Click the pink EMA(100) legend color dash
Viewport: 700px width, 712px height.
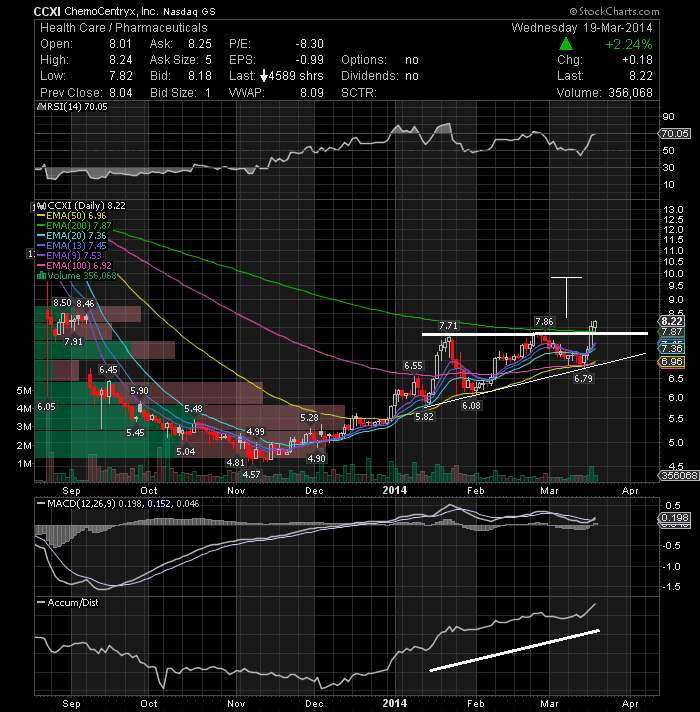coord(41,266)
